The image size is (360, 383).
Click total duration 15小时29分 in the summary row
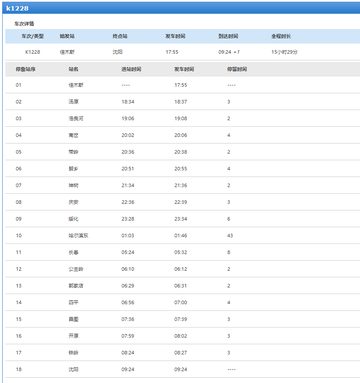click(x=284, y=52)
